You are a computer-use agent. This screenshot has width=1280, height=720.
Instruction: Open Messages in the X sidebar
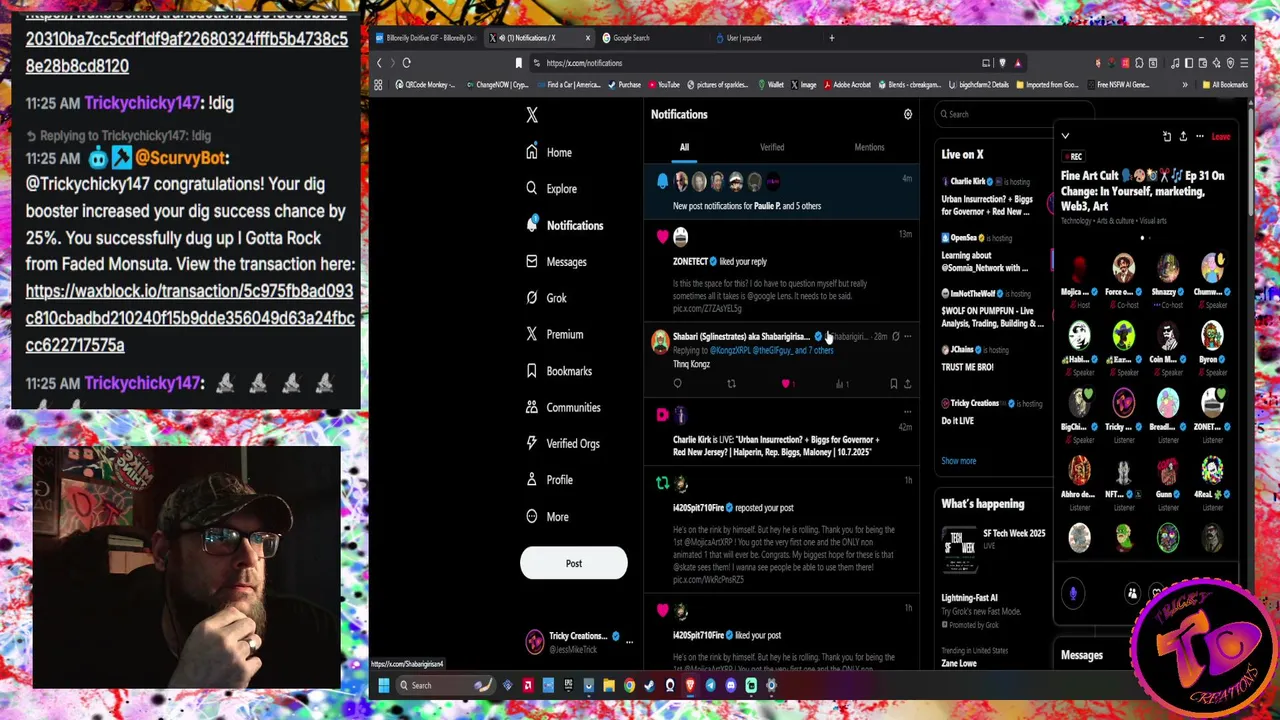tap(556, 261)
